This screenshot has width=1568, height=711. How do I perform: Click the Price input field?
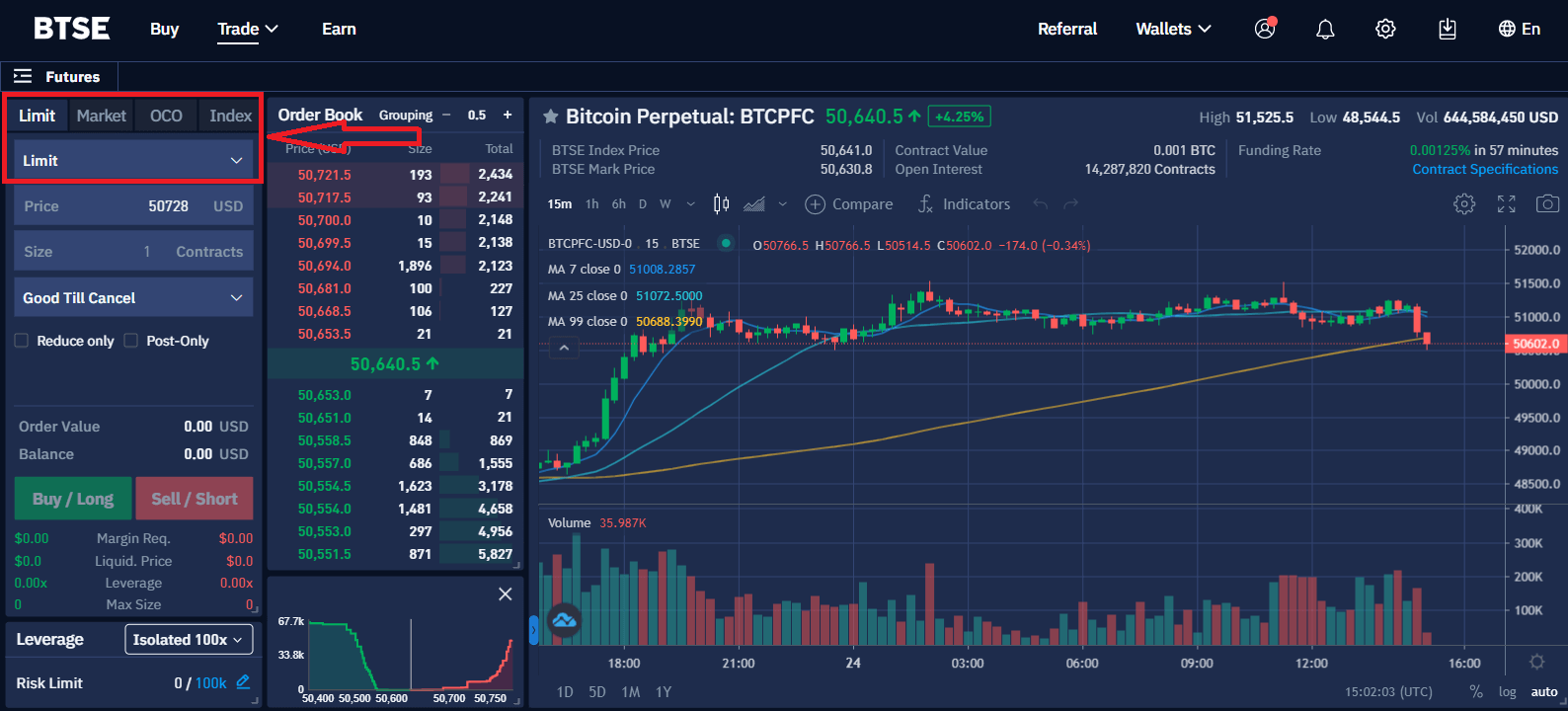[133, 206]
